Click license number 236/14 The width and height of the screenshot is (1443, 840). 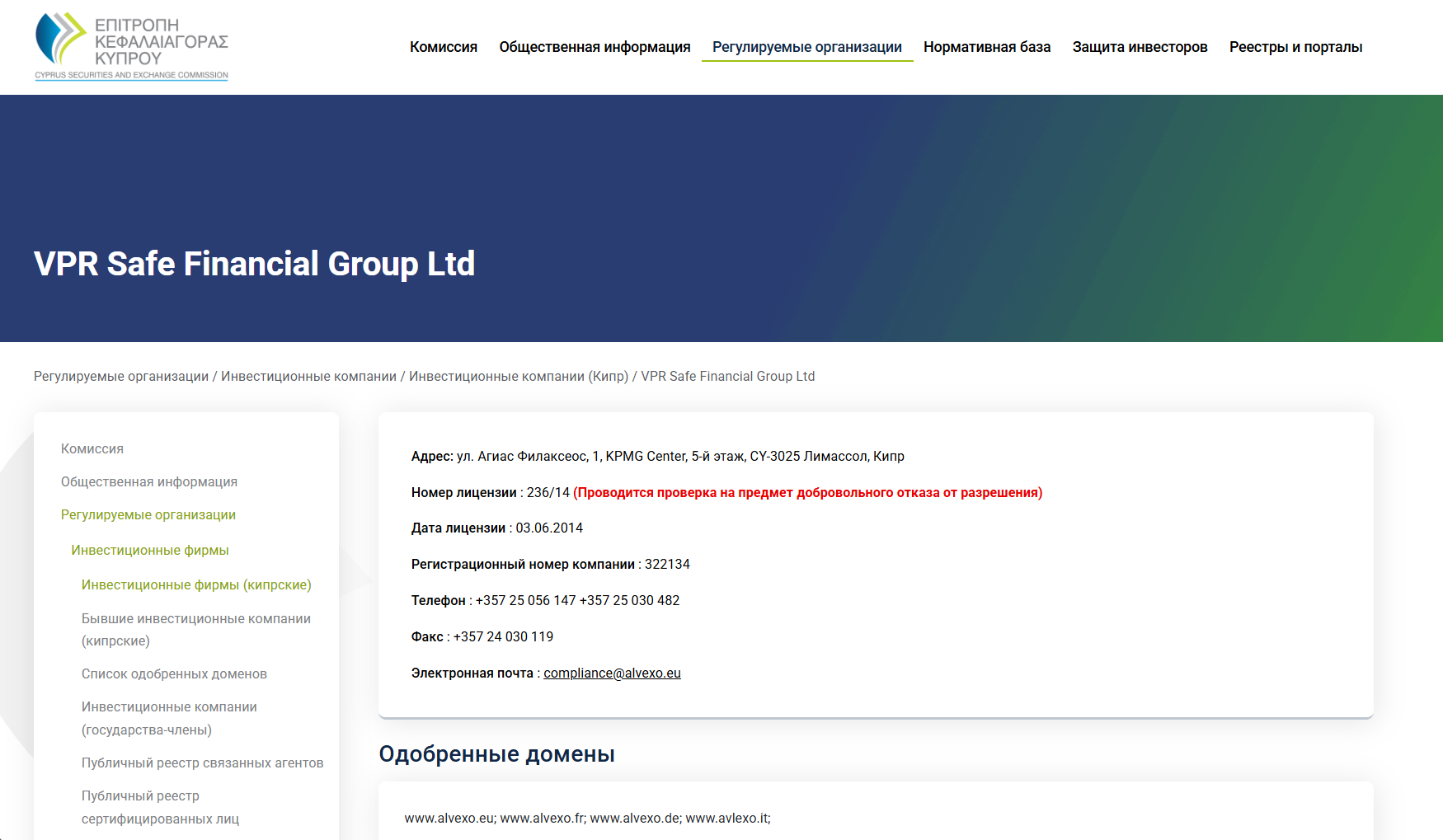[548, 492]
